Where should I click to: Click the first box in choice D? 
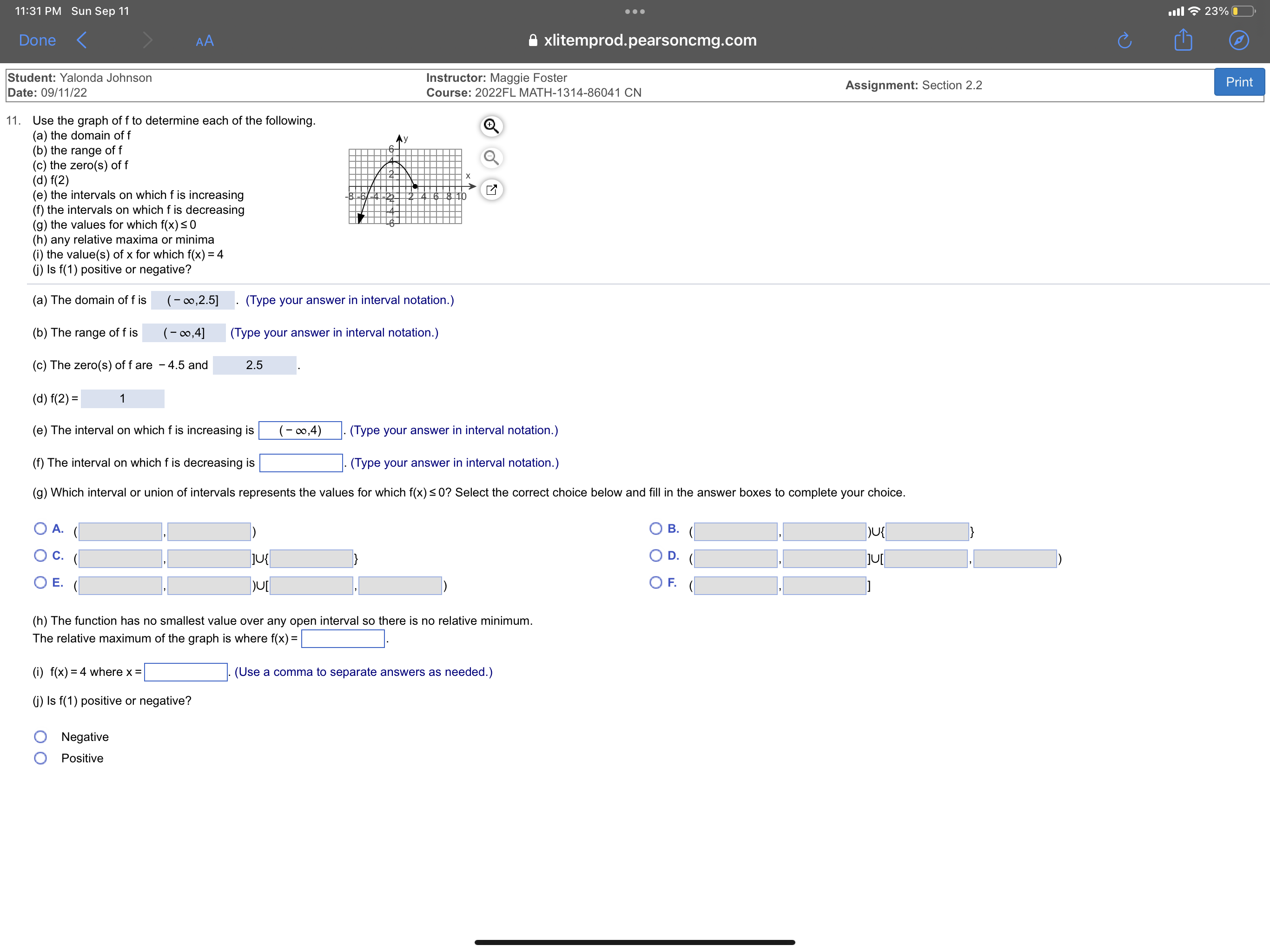tap(735, 559)
